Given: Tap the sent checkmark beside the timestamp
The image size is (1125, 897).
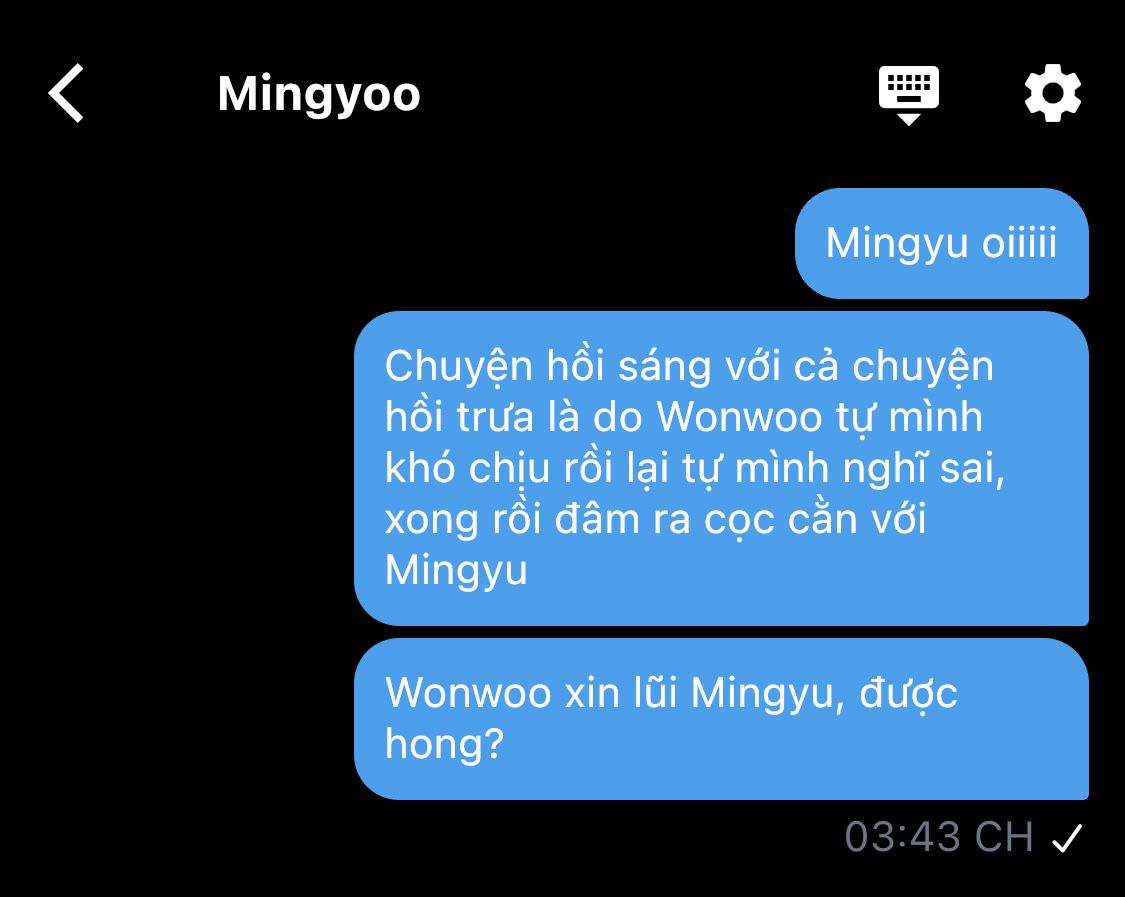Looking at the screenshot, I should [1066, 837].
